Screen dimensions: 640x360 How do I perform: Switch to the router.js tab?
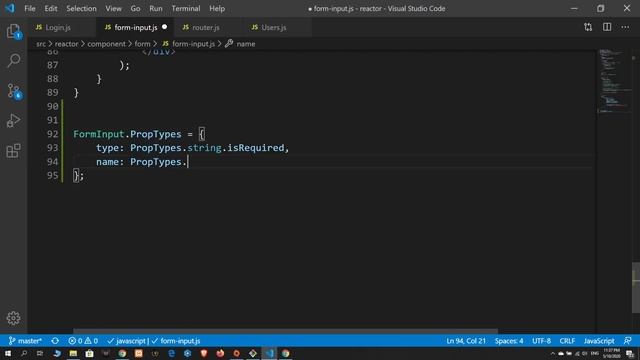pos(206,27)
